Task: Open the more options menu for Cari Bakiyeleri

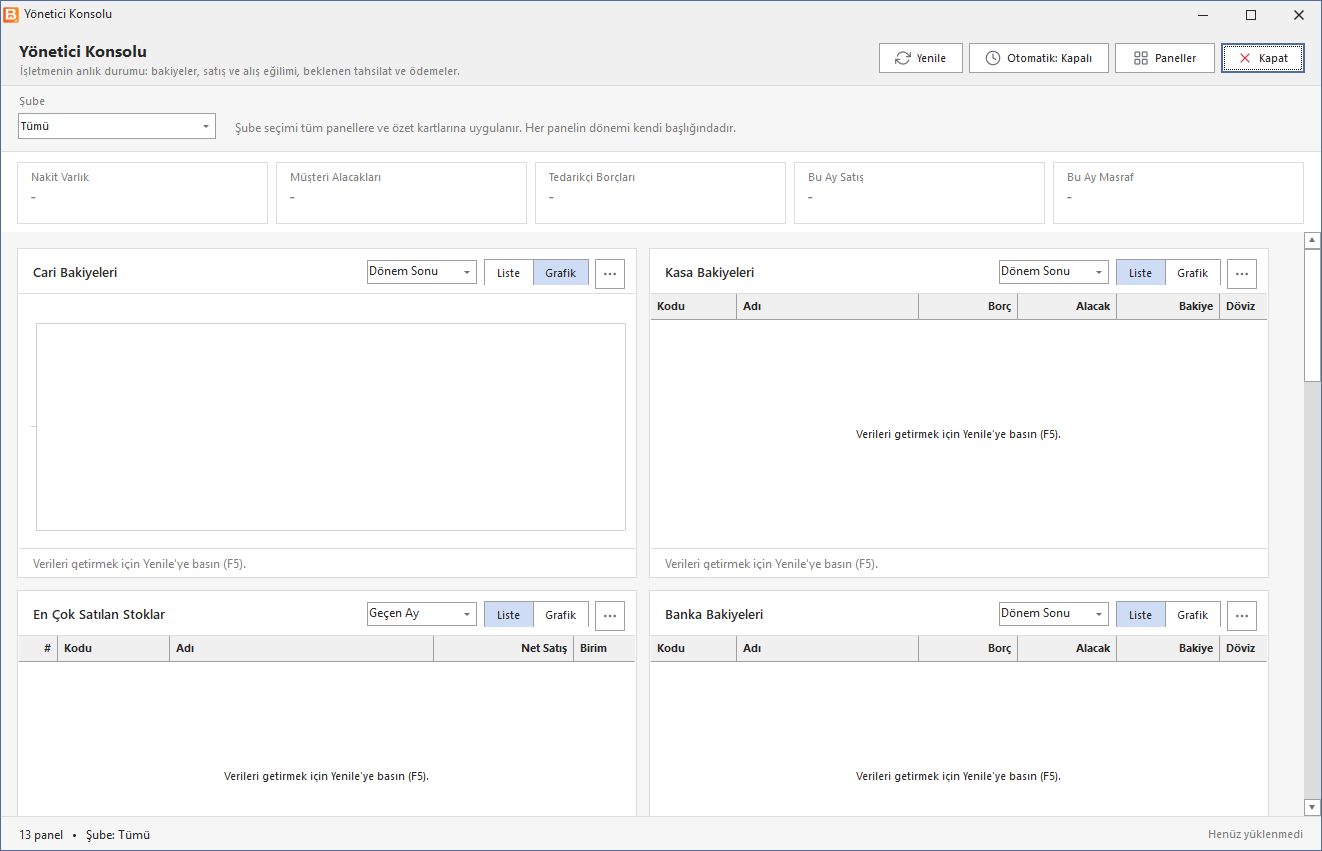Action: [610, 273]
